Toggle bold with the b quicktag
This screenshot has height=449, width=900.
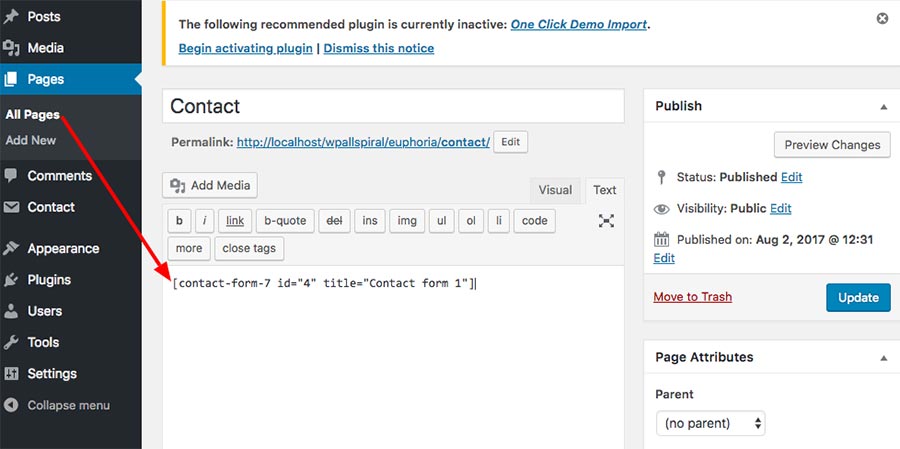179,221
